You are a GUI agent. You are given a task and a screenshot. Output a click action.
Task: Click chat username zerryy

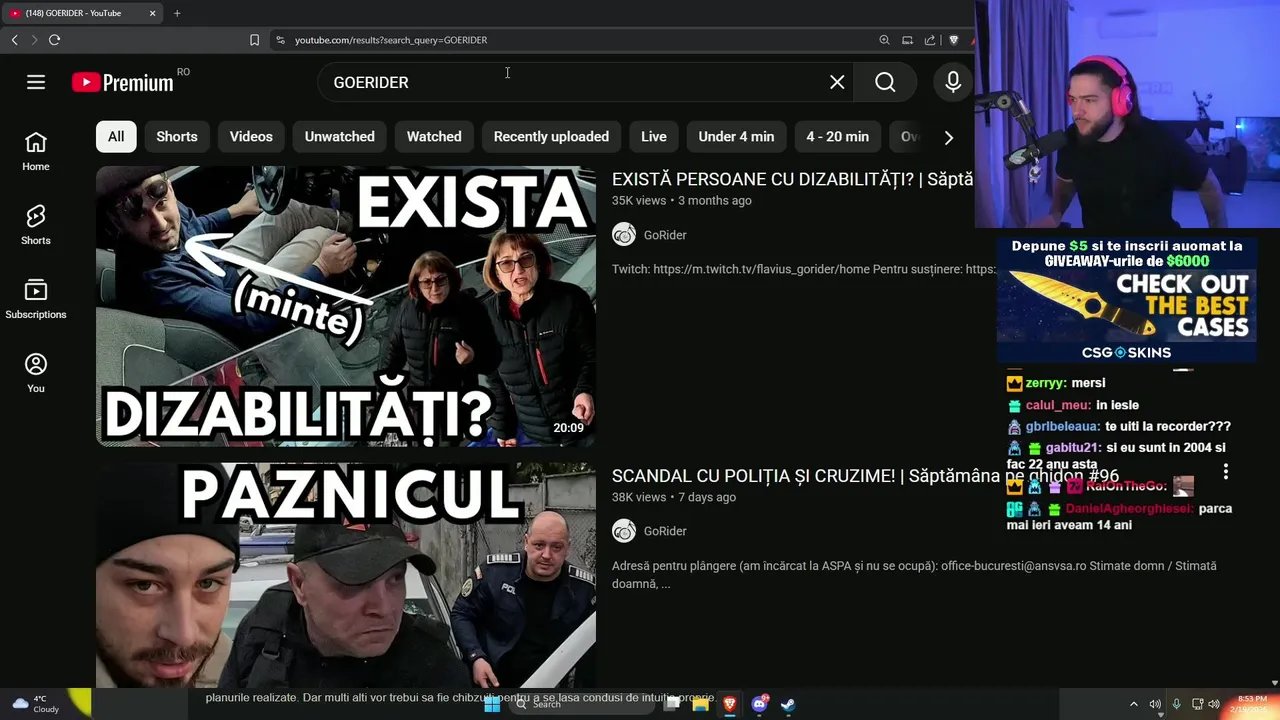[x=1044, y=383]
